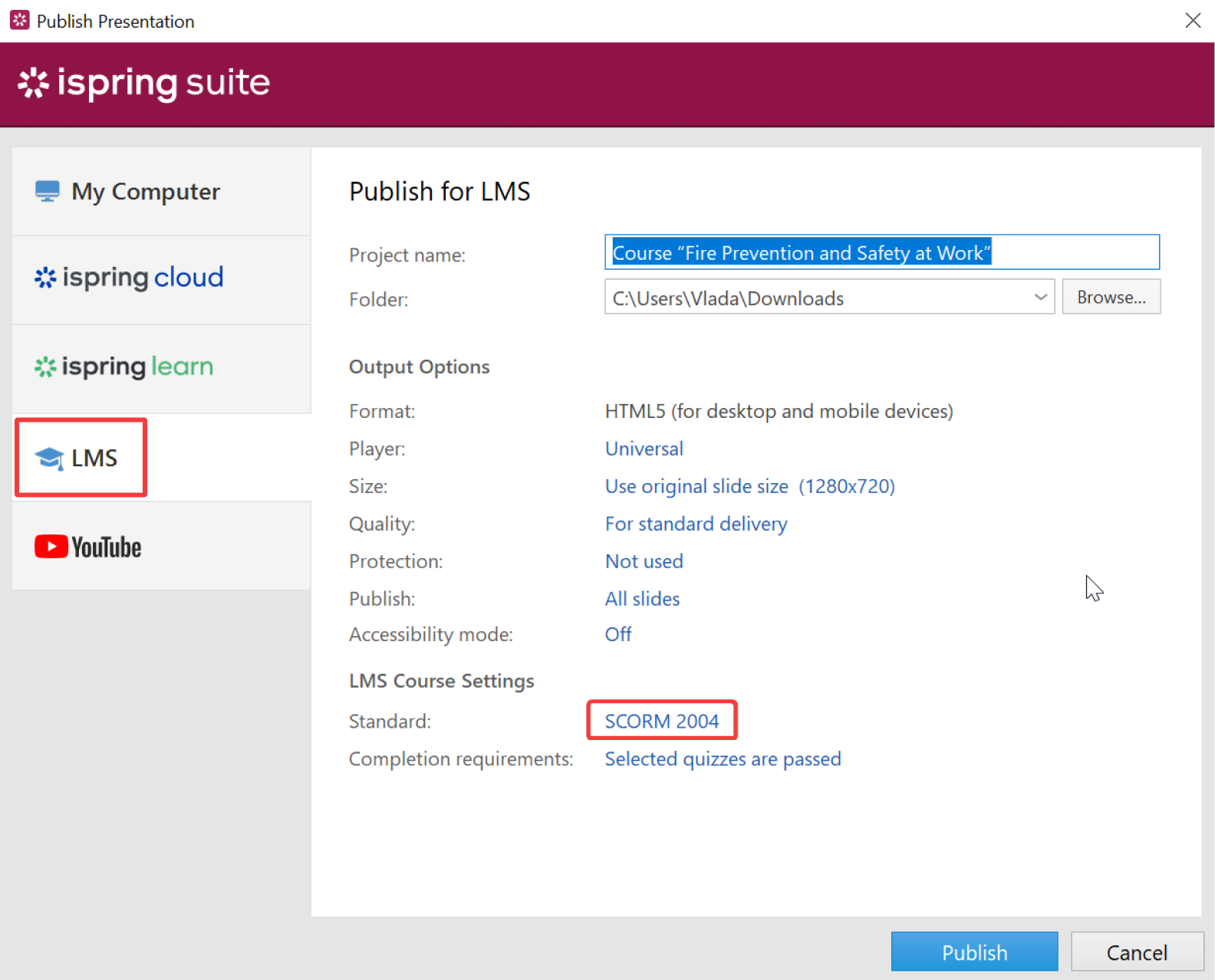Screen dimensions: 1215x980
Task: Click the YouTube play logo icon
Action: pyautogui.click(x=51, y=547)
